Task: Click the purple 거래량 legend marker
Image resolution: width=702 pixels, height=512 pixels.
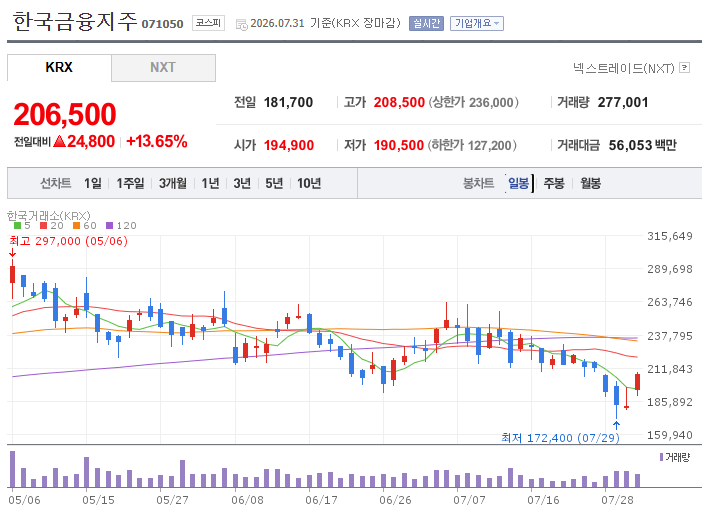Action: [x=661, y=457]
